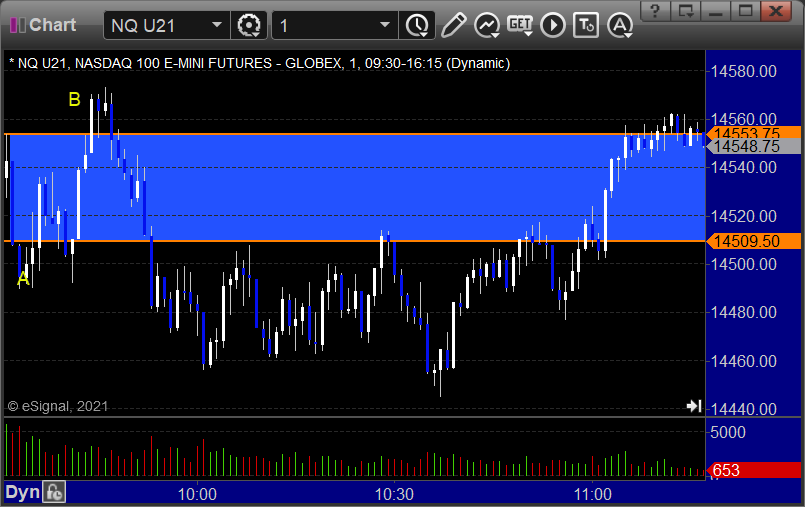
Task: Minimize the Chart window
Action: pyautogui.click(x=716, y=11)
